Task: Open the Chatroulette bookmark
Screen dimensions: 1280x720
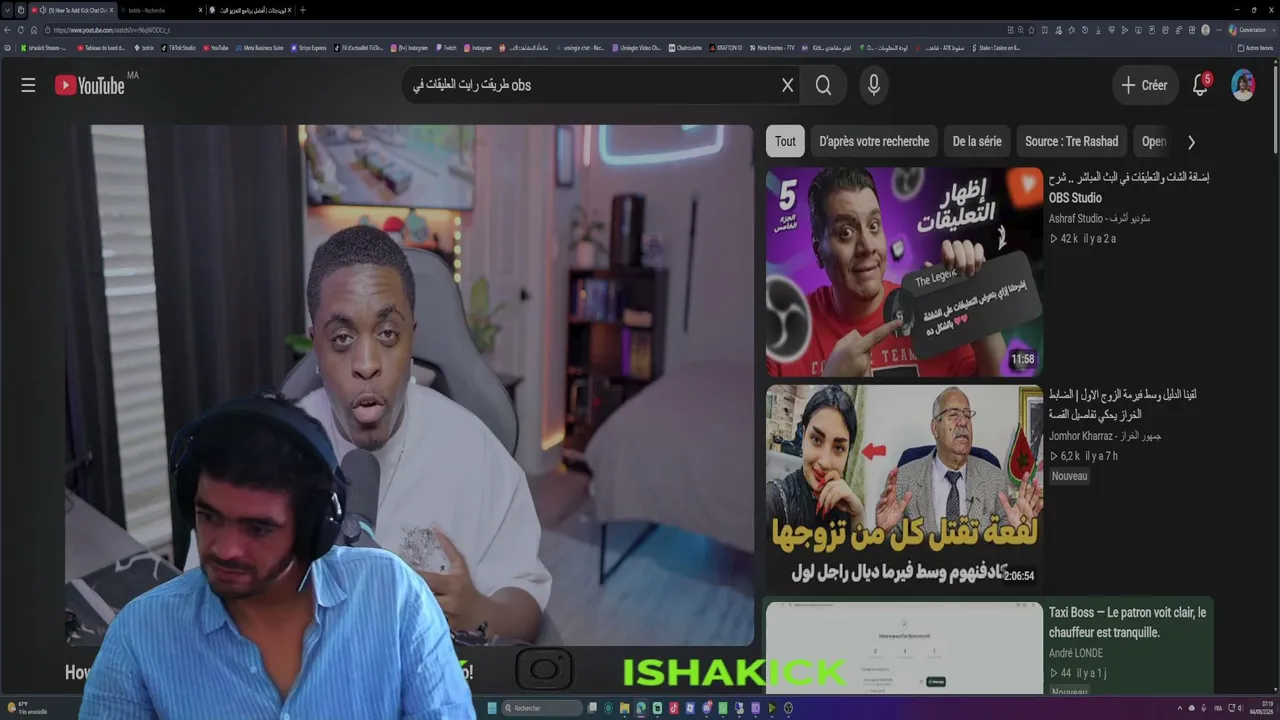Action: click(686, 48)
